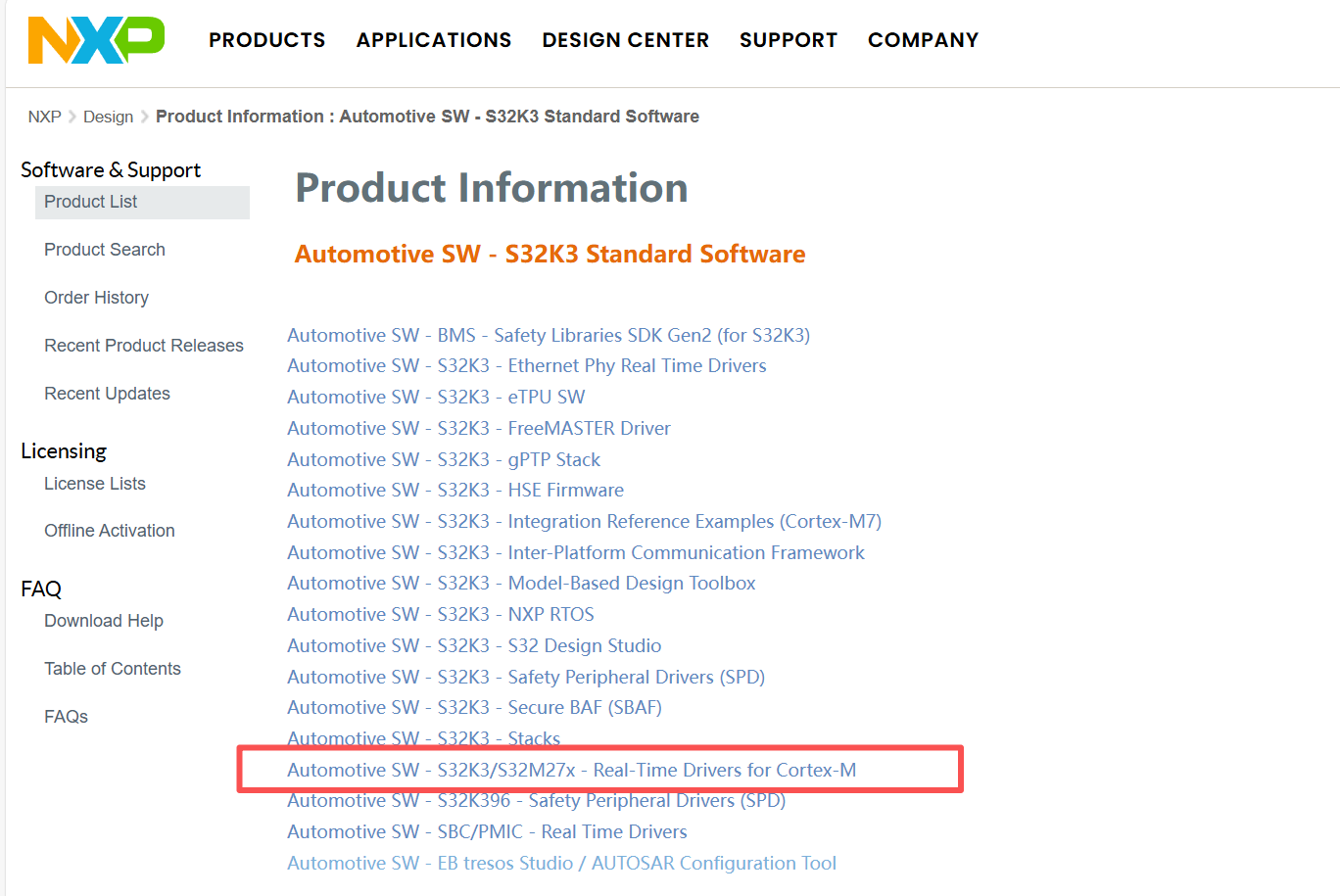Click the Licensing sidebar heading
The image size is (1340, 896).
pos(64,450)
